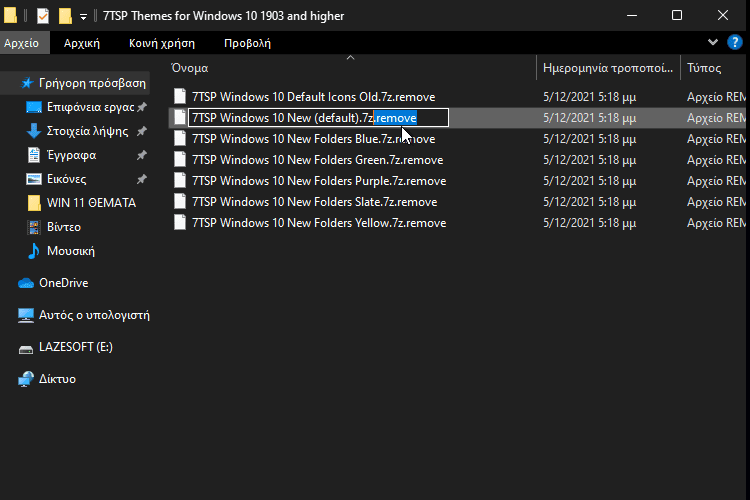750x500 pixels.
Task: Open the WIN 11 ΘΕΜΑΤΑ folder
Action: point(91,203)
